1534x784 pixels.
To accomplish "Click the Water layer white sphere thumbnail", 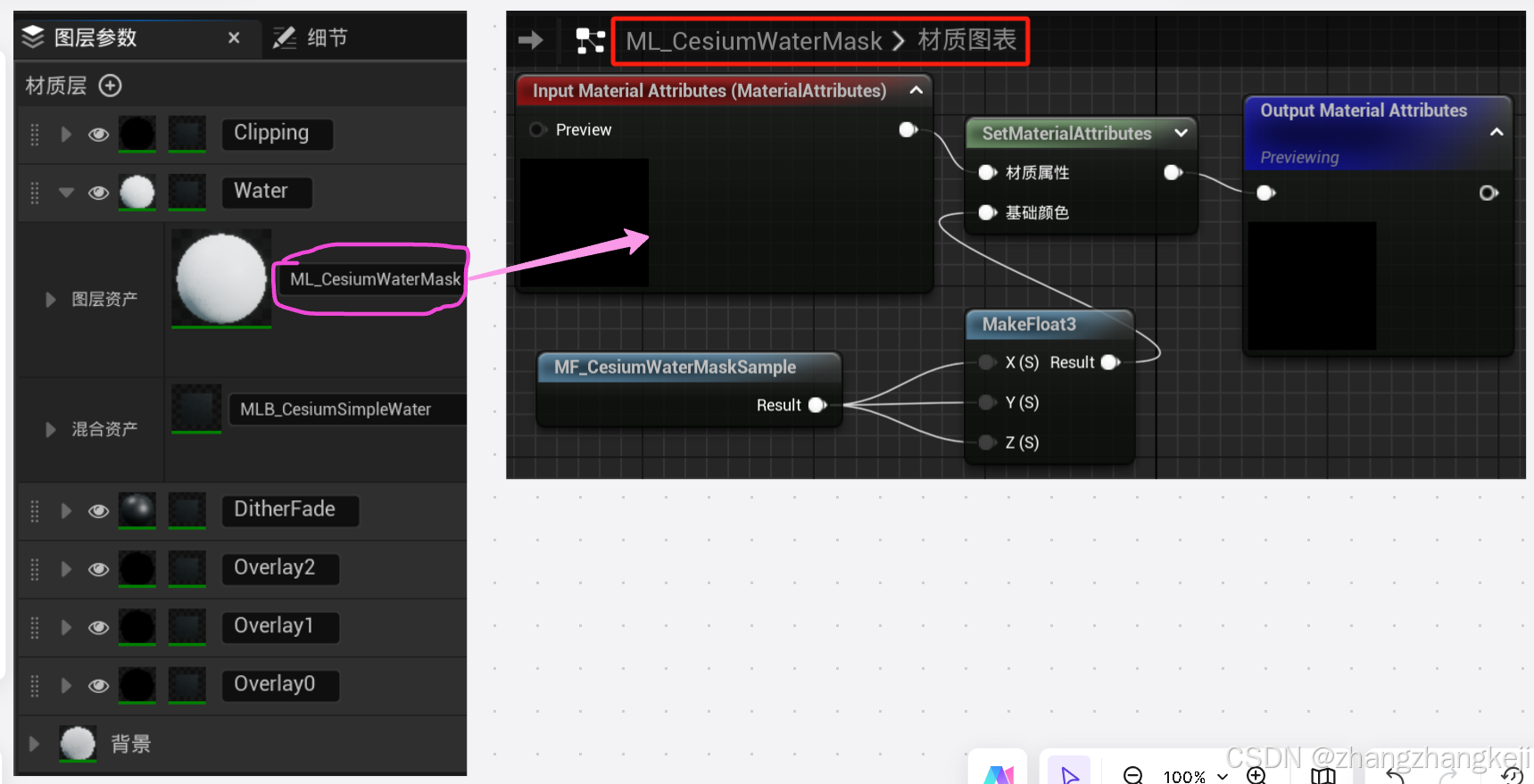I will (137, 193).
